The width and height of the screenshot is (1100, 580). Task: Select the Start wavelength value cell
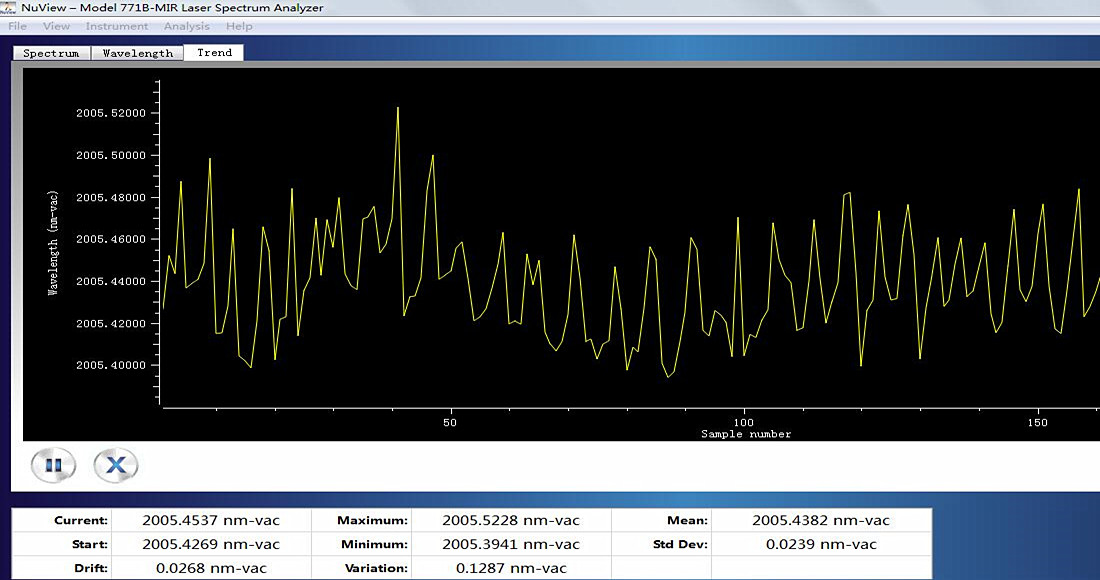point(211,544)
